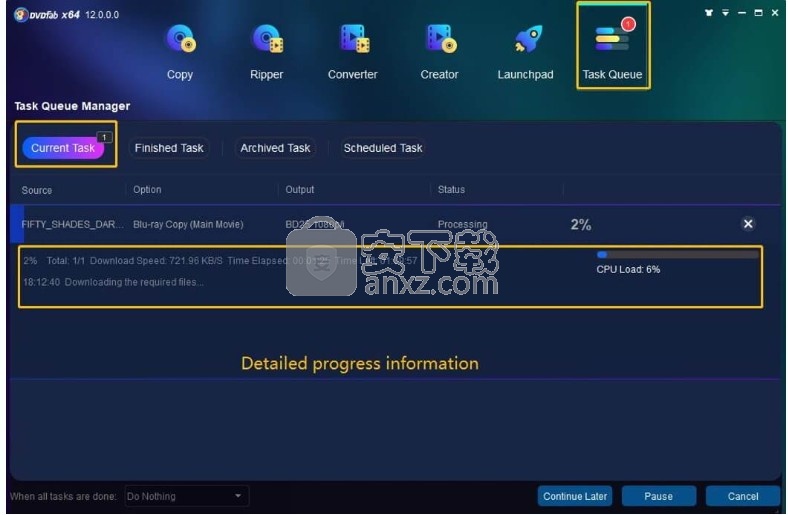Viewport: 788px width, 515px height.
Task: Click the red notification badge on Task Queue
Action: (x=628, y=24)
